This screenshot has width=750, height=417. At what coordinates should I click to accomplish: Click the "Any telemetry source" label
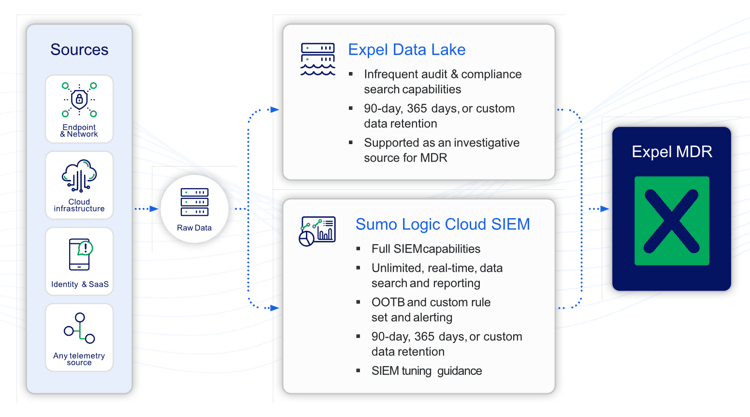[x=79, y=359]
